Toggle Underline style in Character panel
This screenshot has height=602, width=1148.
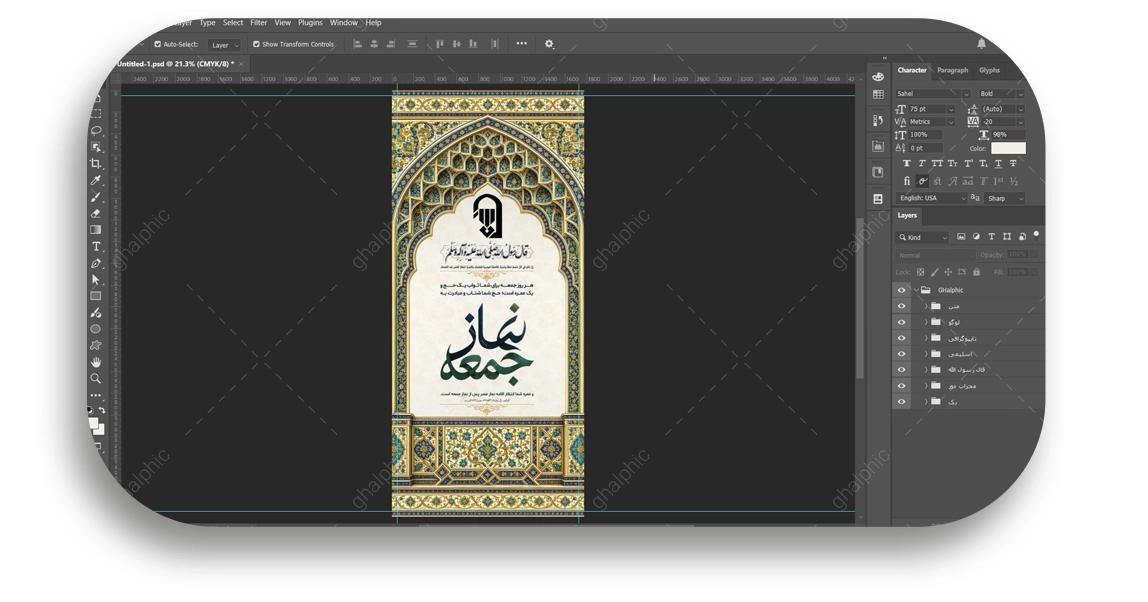[x=998, y=163]
